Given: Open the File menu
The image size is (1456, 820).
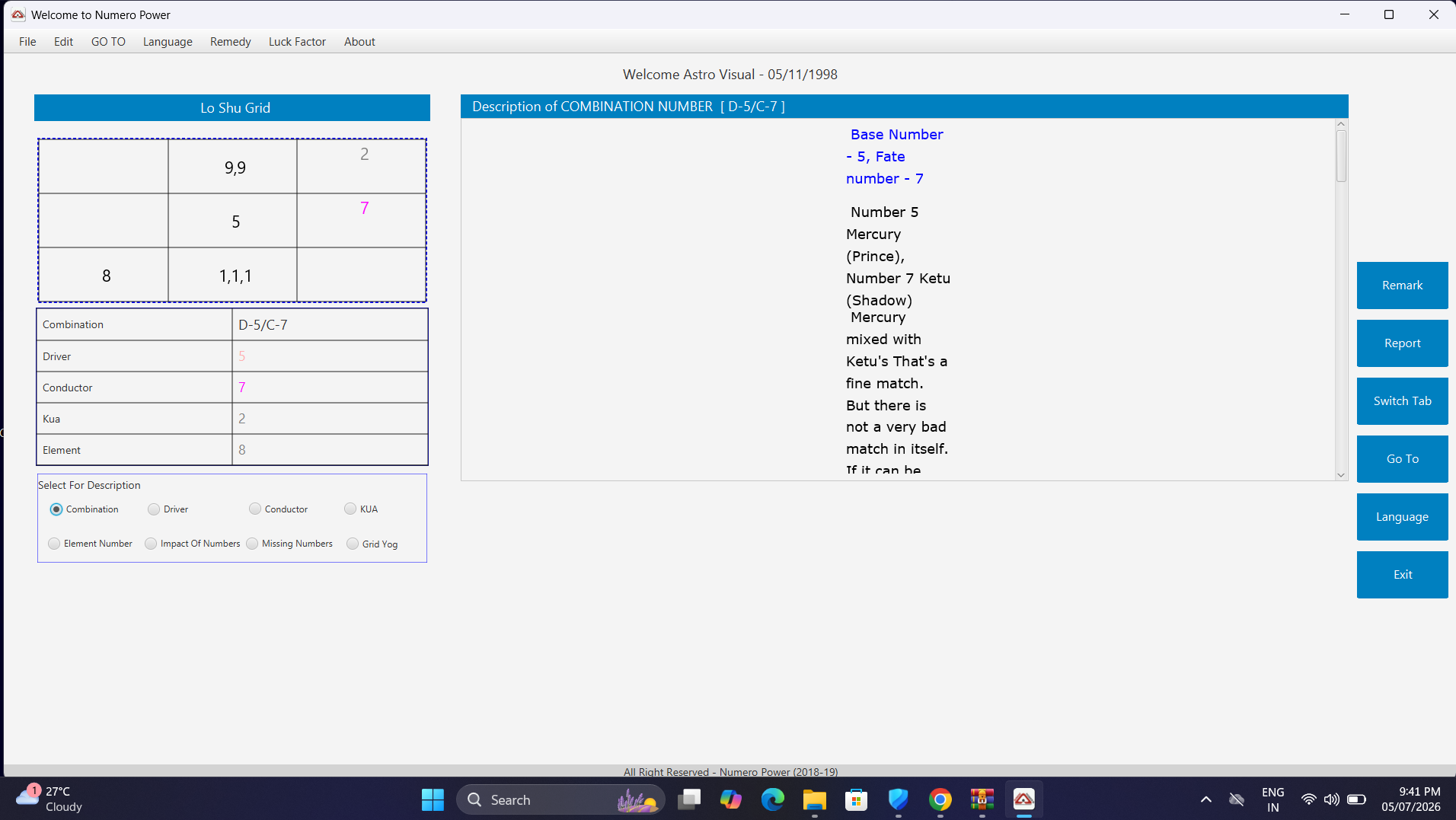Looking at the screenshot, I should click(x=27, y=42).
